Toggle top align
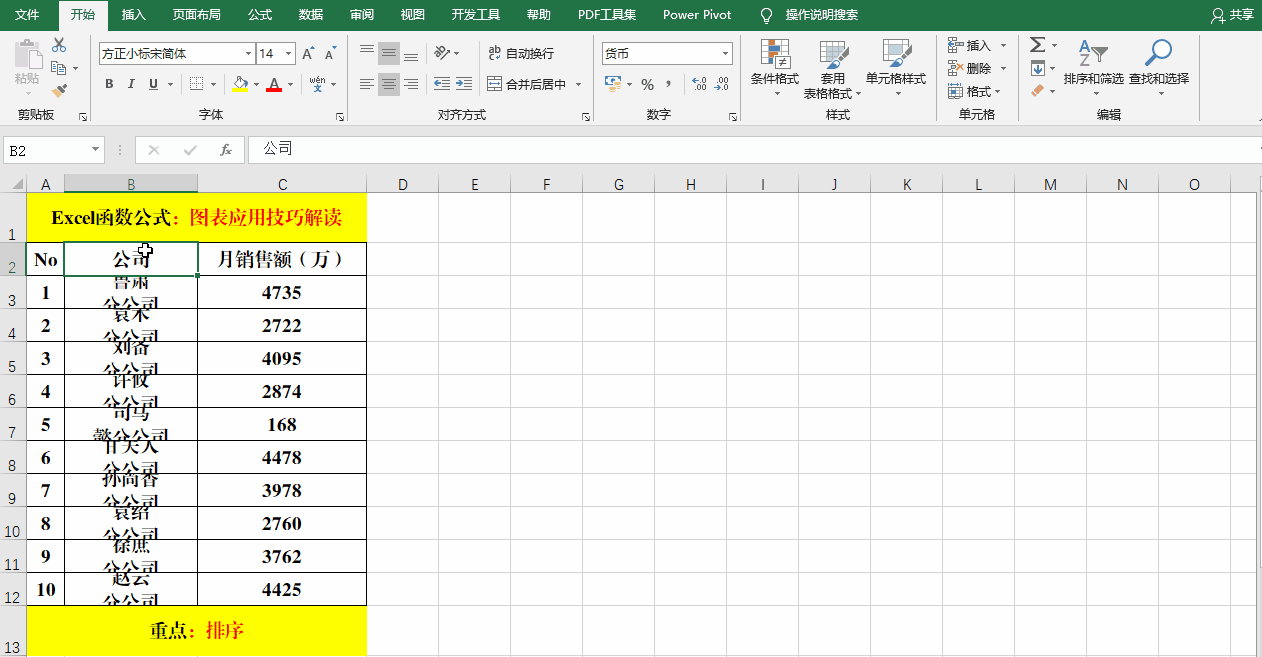The width and height of the screenshot is (1262, 657). (367, 52)
